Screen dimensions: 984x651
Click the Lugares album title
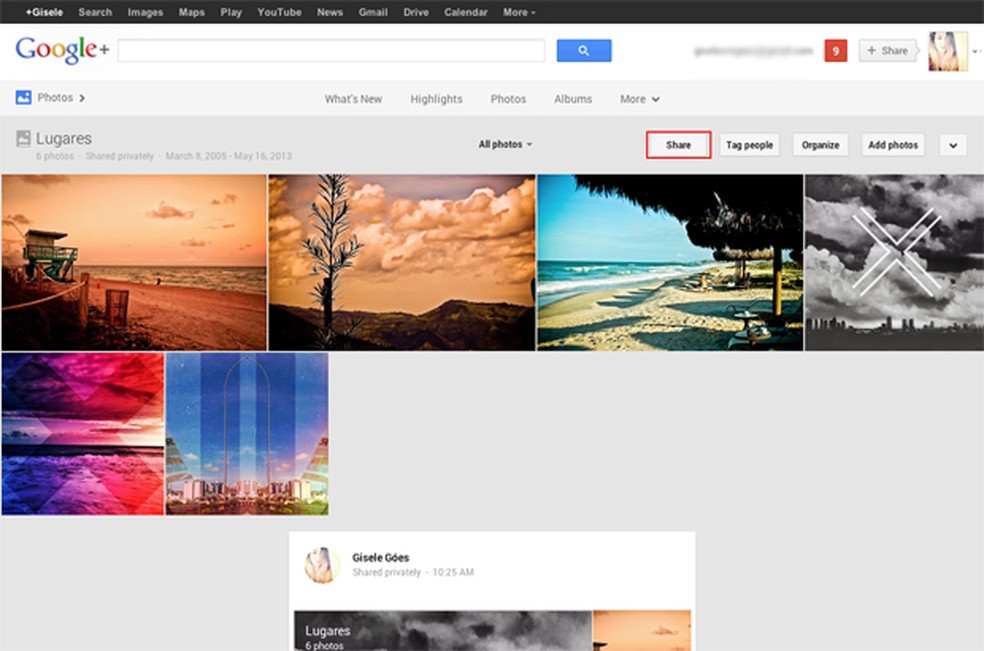63,138
